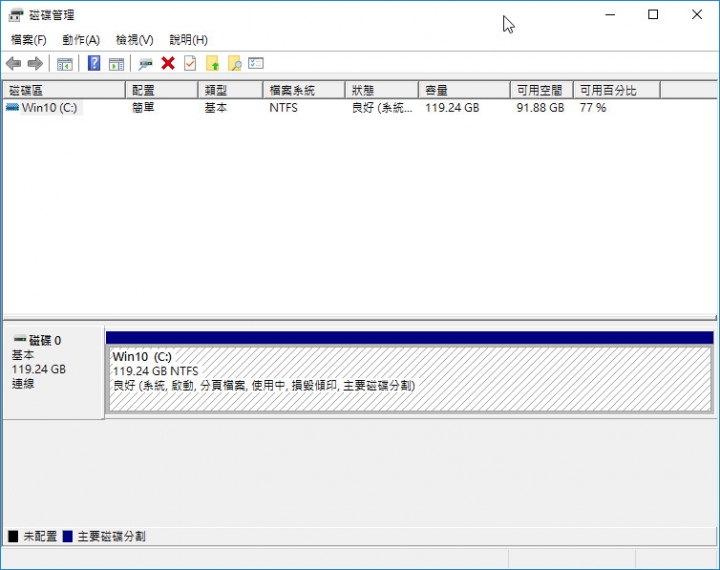Sort by the 類型 column header
The image size is (720, 570).
tap(231, 90)
